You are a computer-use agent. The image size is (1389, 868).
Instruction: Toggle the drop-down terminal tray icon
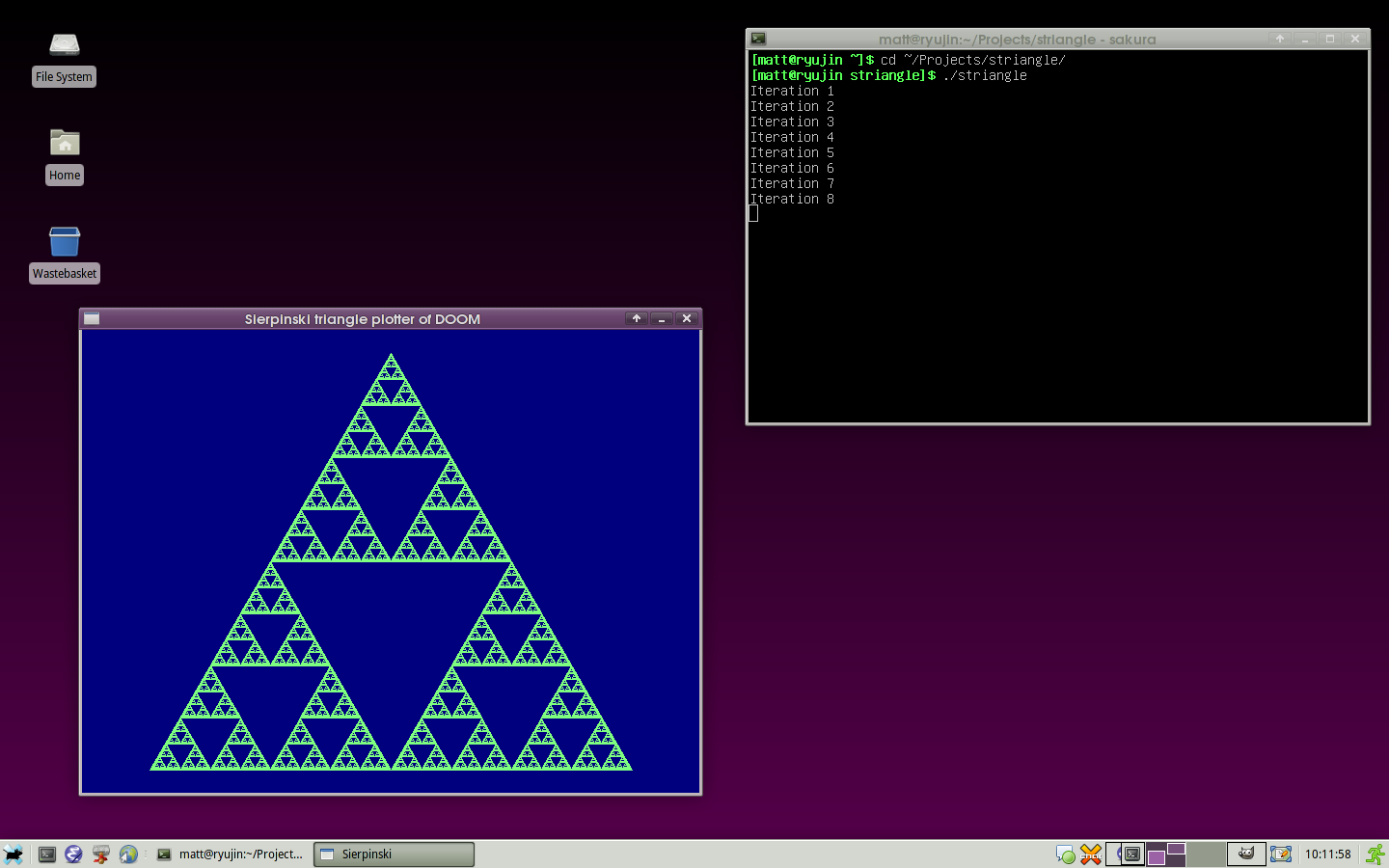(1130, 854)
